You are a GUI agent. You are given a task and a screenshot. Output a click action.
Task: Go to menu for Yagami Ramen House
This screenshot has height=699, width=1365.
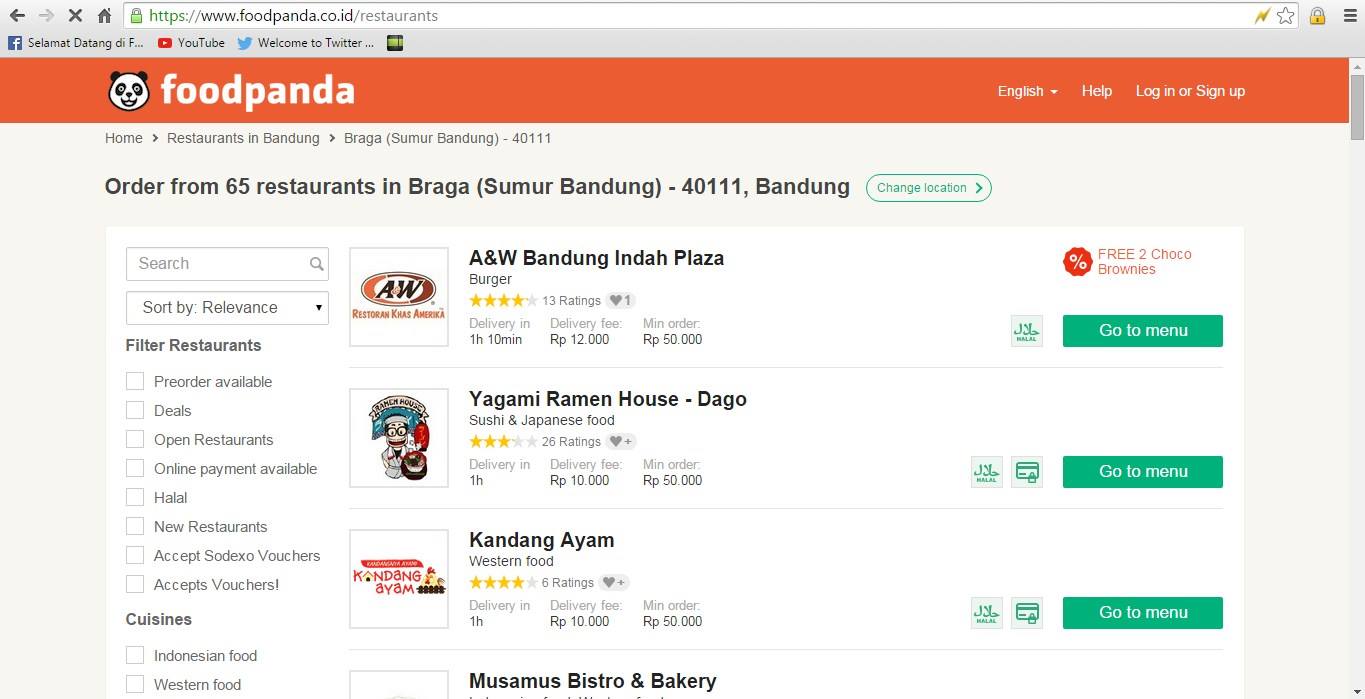click(1143, 472)
